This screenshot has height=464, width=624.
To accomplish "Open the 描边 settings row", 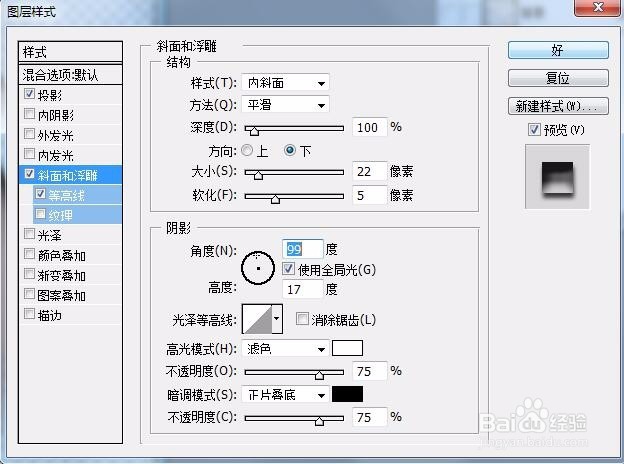I will point(70,314).
